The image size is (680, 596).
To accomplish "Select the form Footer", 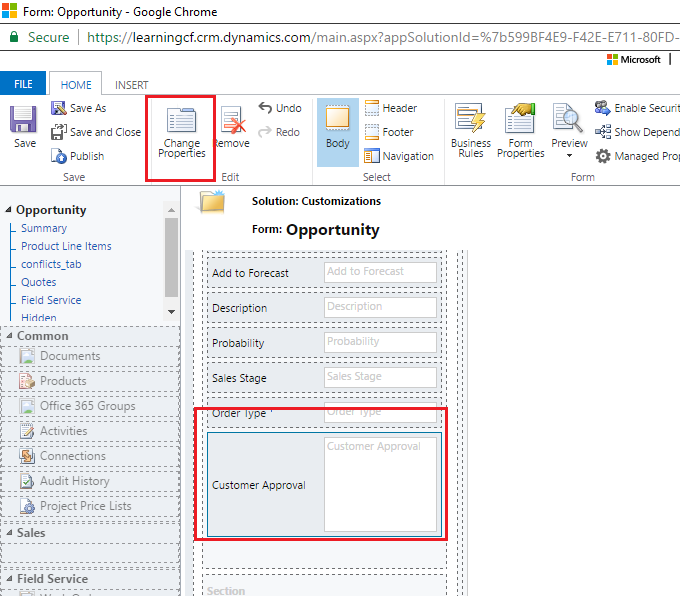I will (389, 132).
